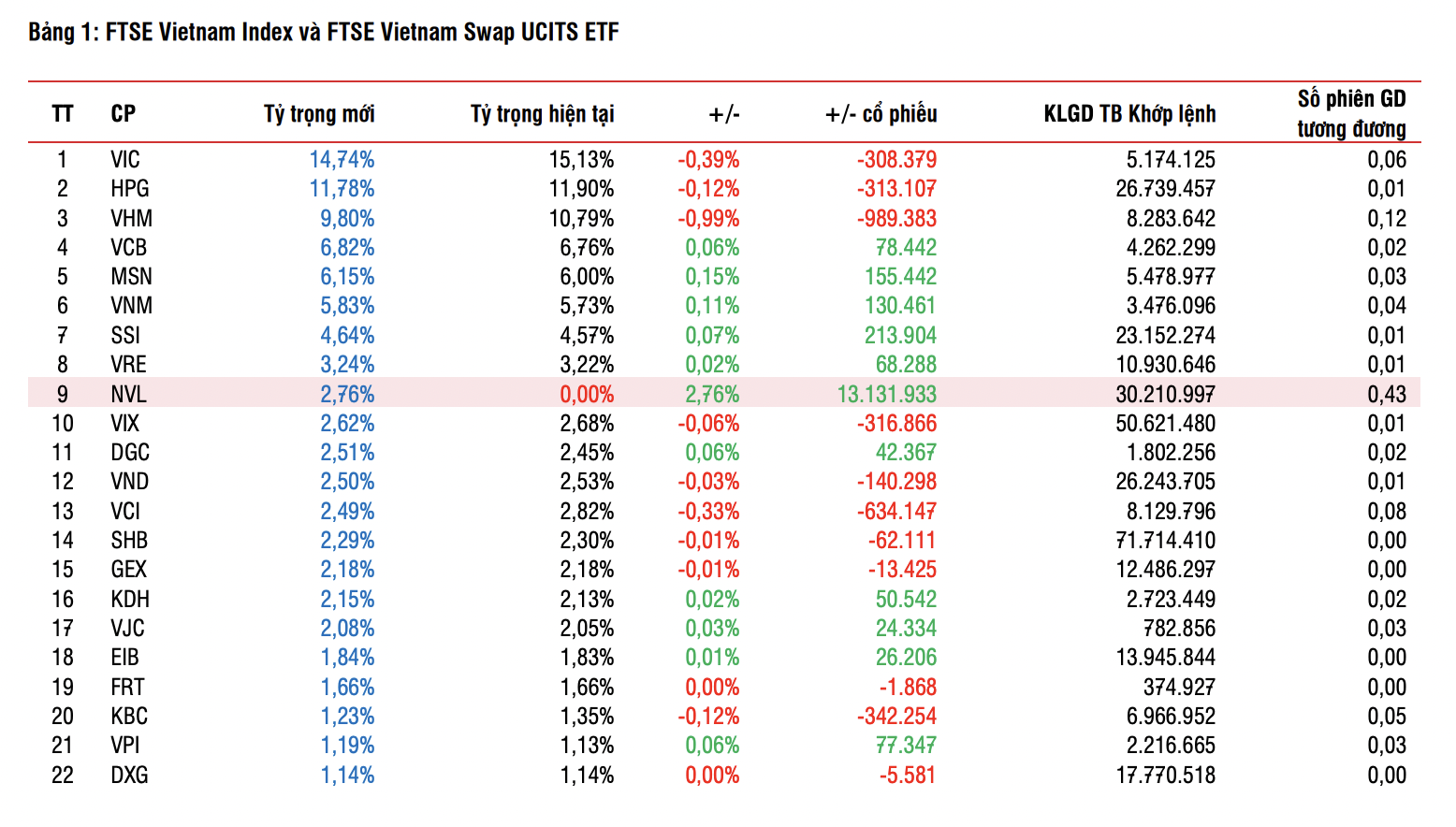Select the DXG ticker in last row
The width and height of the screenshot is (1456, 827).
coord(129,776)
